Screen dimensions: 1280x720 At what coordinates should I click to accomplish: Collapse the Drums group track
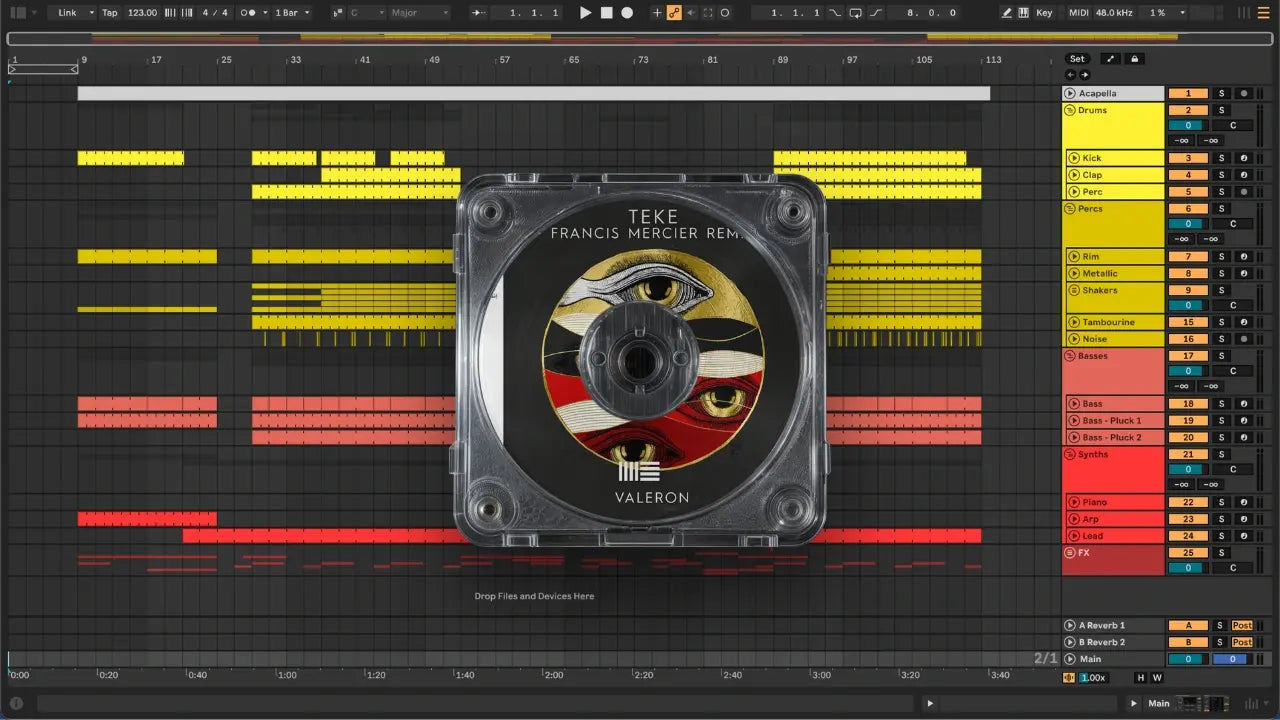pos(1070,110)
